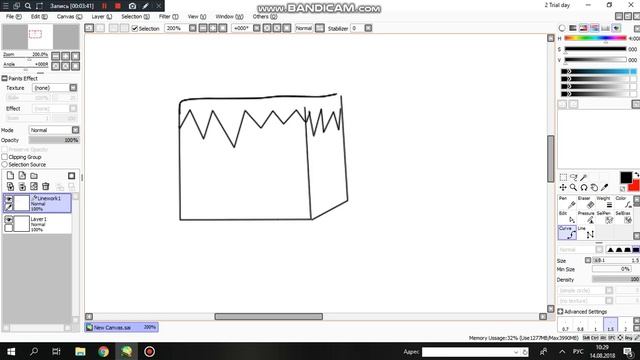Open the Selection menu
Viewport: 640px width, 360px height.
pos(135,17)
